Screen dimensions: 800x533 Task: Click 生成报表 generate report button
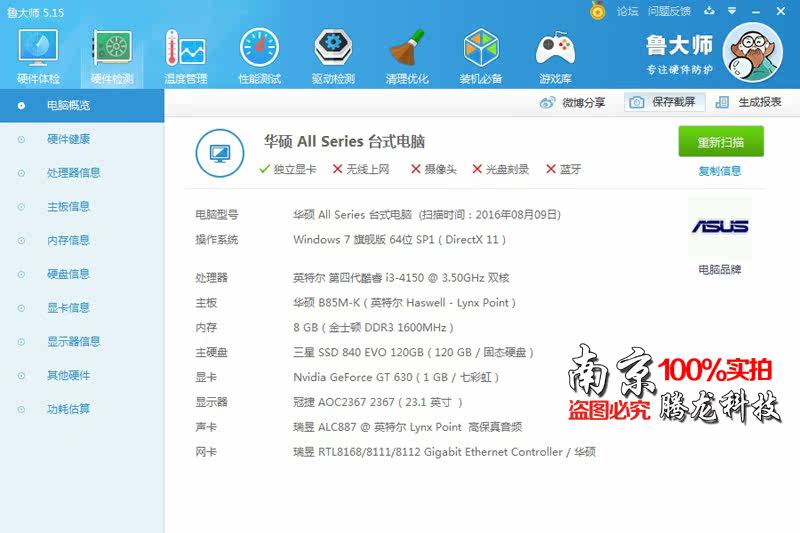(748, 103)
